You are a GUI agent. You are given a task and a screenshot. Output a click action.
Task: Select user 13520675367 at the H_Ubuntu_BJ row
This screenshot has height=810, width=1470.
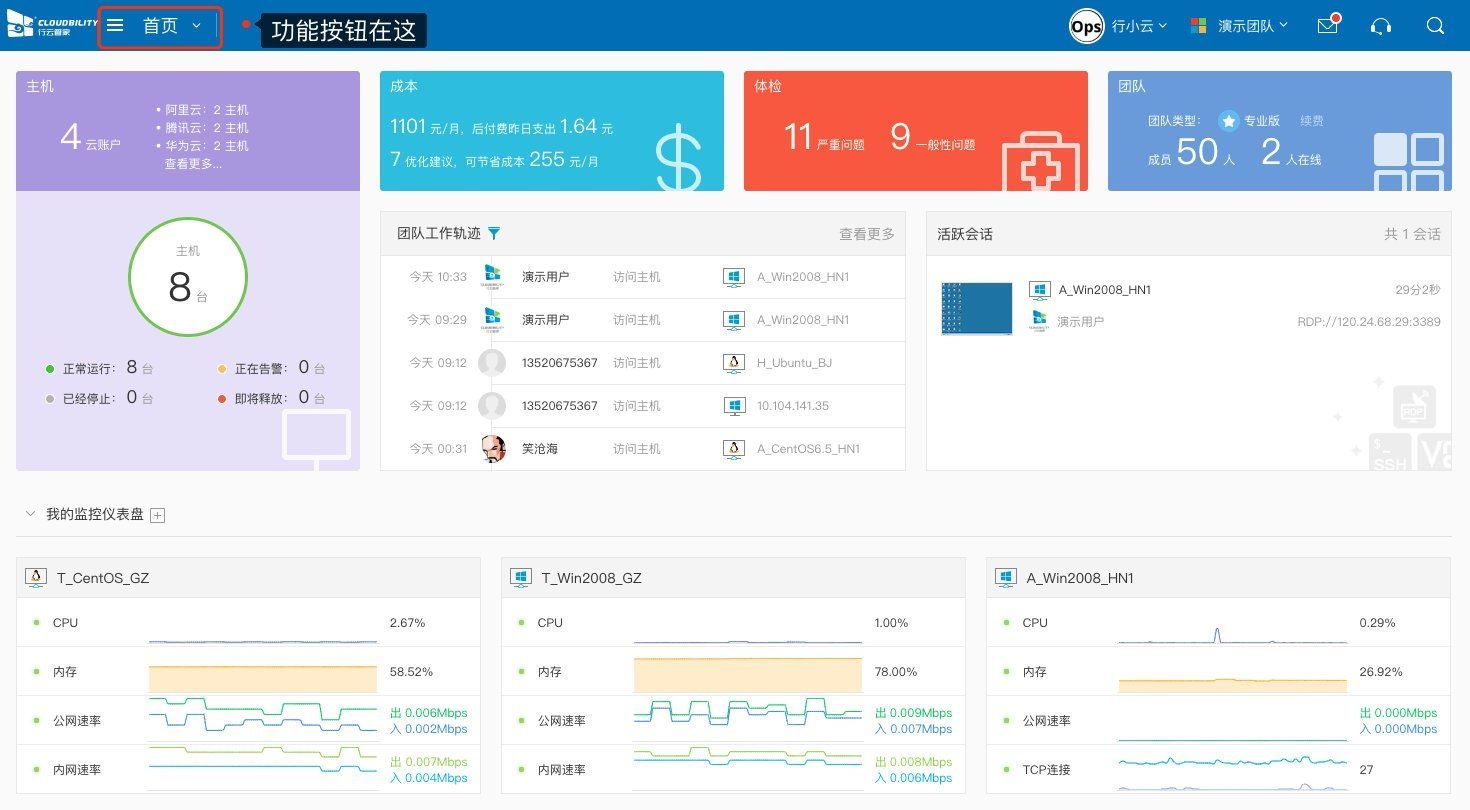560,363
